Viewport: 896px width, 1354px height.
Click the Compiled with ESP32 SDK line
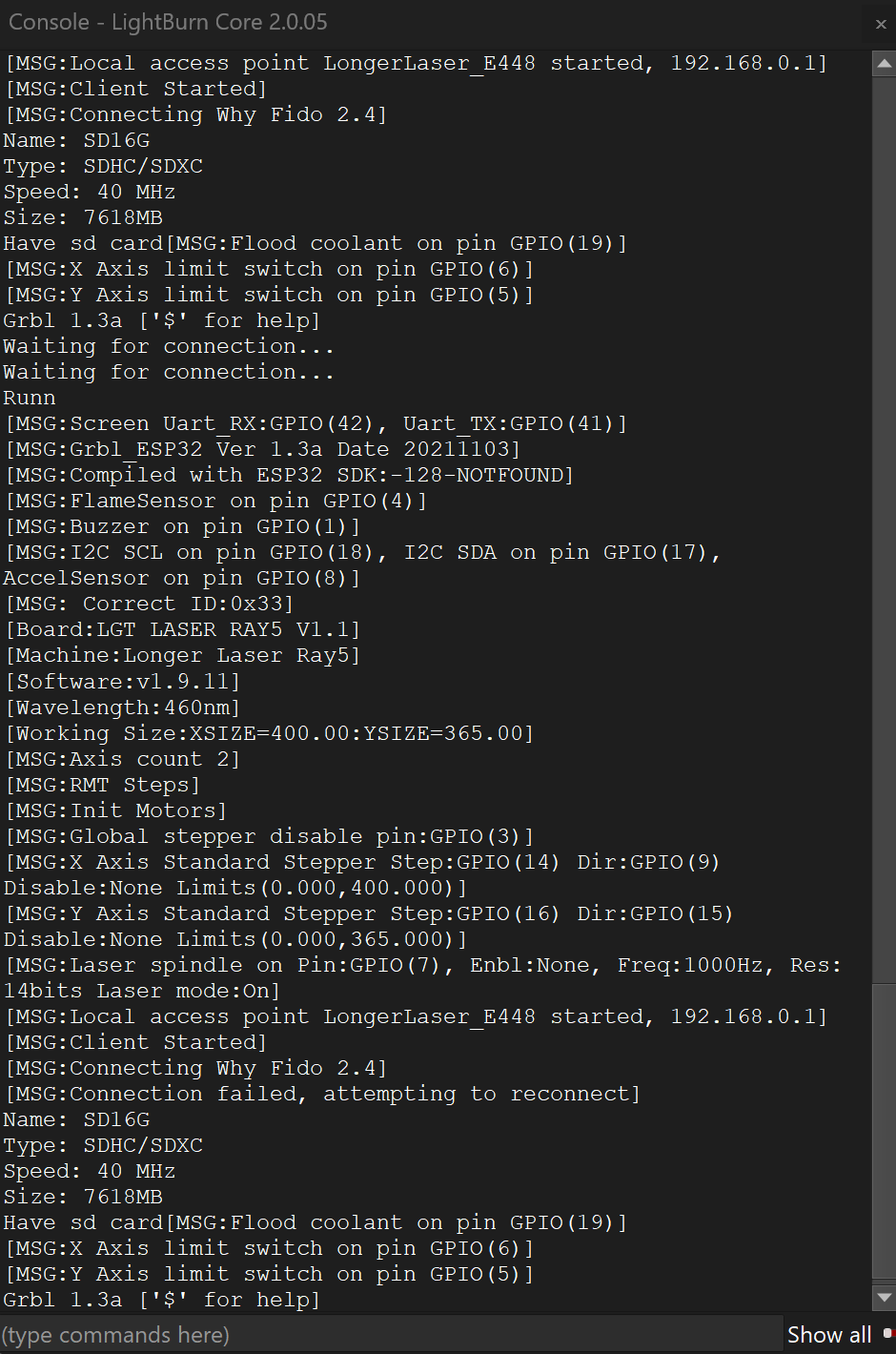[x=289, y=475]
